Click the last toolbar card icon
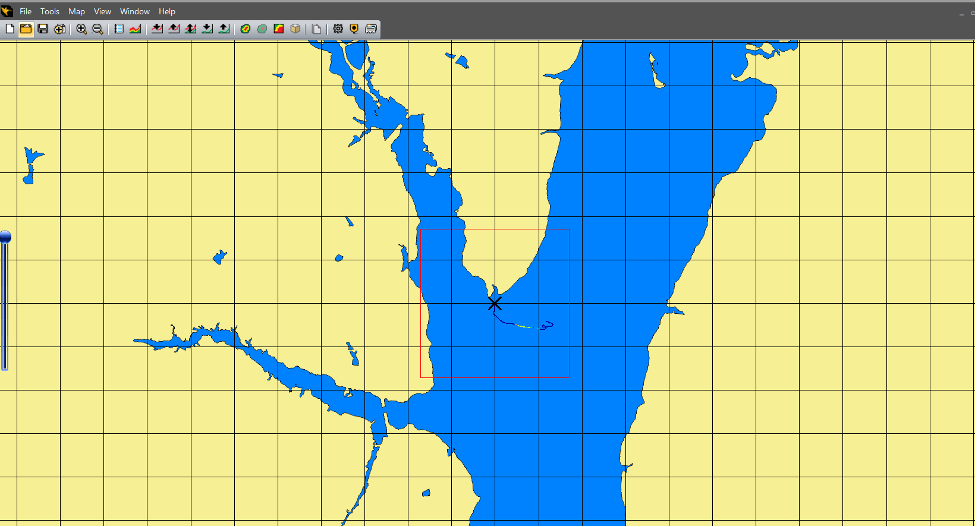This screenshot has width=977, height=527. coord(371,29)
